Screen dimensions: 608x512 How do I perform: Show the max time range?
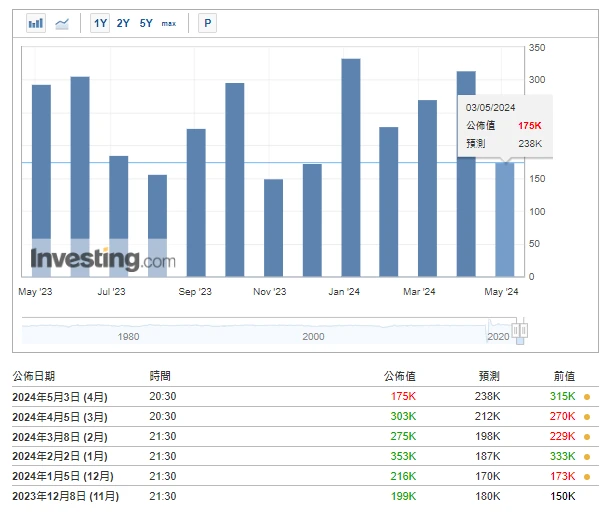pyautogui.click(x=169, y=23)
